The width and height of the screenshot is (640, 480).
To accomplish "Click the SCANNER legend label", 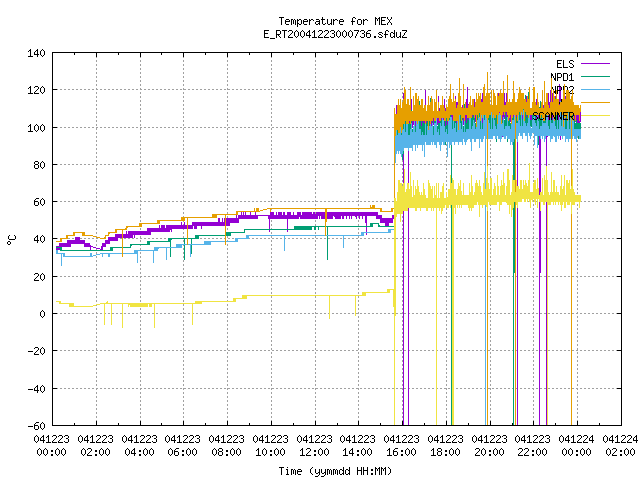I will point(553,116).
